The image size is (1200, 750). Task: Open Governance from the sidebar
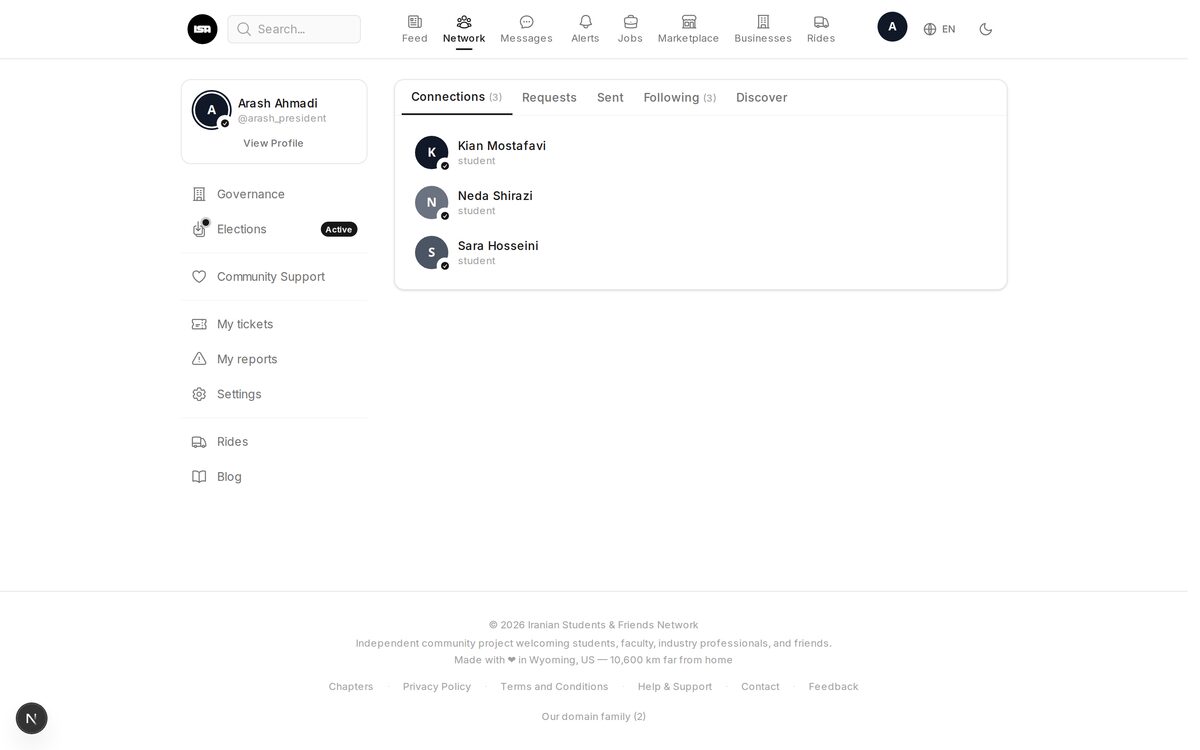tap(274, 194)
